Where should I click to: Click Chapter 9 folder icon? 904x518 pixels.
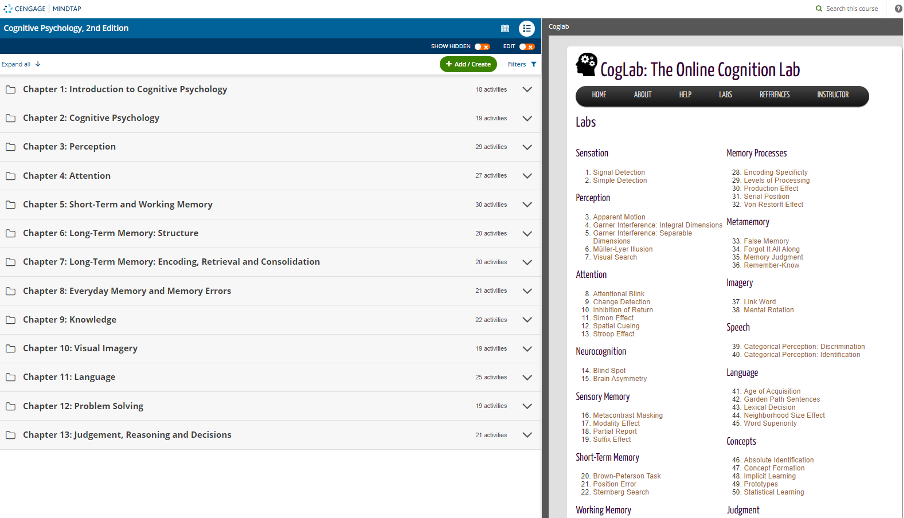pos(10,320)
